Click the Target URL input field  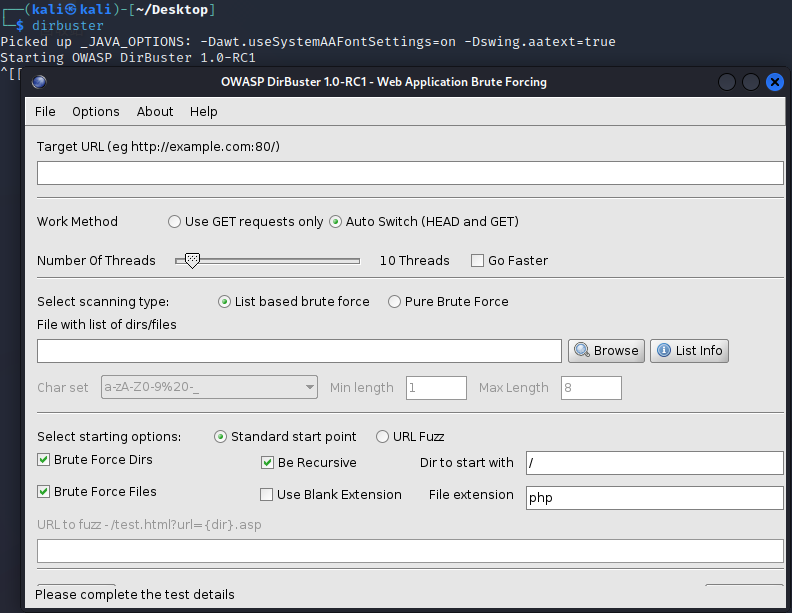pyautogui.click(x=410, y=174)
